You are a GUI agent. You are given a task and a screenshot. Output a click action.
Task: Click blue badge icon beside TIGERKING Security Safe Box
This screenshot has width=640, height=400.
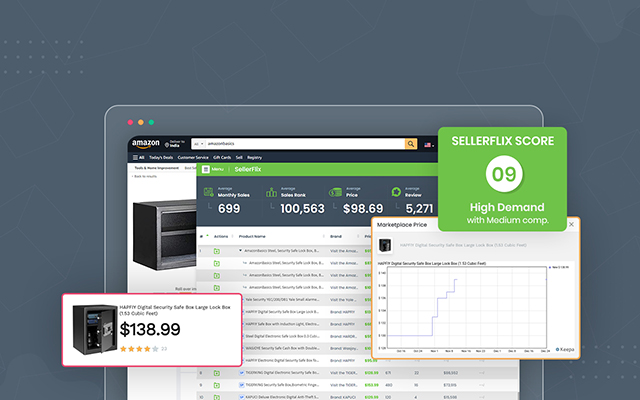pyautogui.click(x=242, y=385)
